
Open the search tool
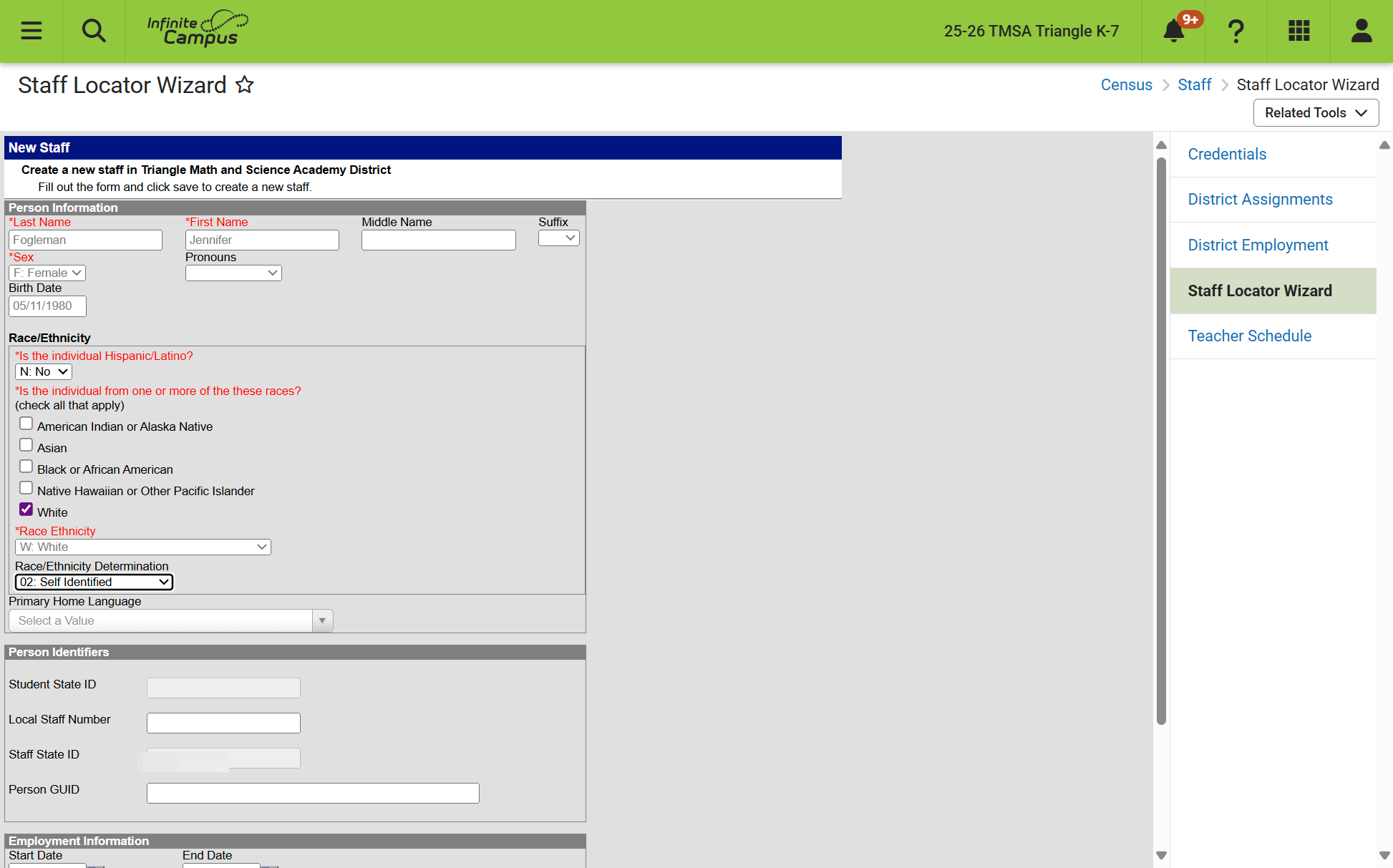click(94, 31)
